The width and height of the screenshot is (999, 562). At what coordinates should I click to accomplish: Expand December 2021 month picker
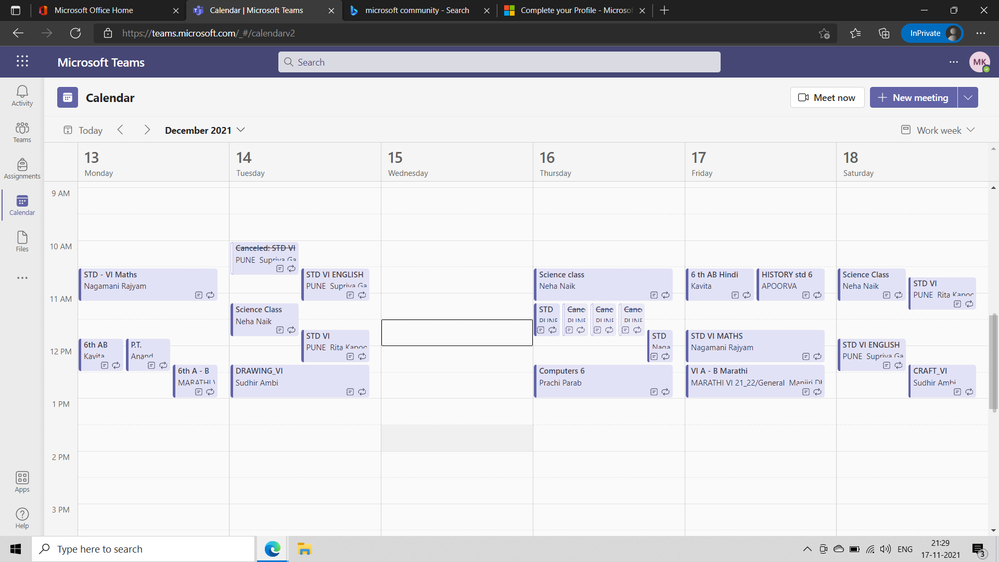click(x=205, y=130)
